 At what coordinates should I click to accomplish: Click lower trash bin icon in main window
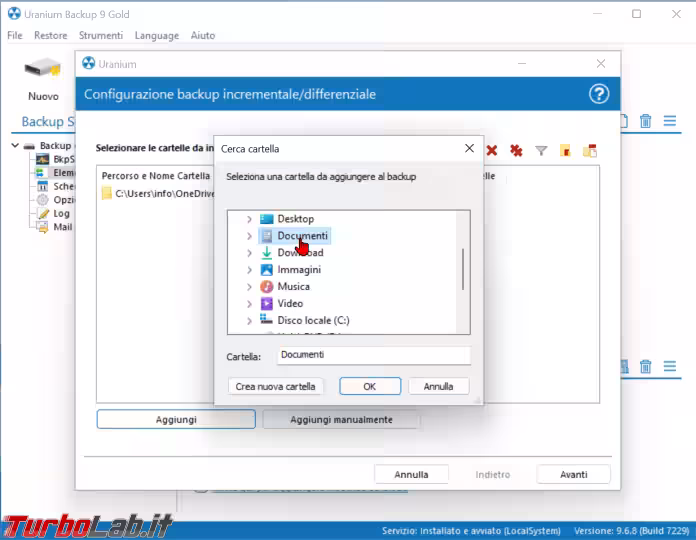(645, 367)
